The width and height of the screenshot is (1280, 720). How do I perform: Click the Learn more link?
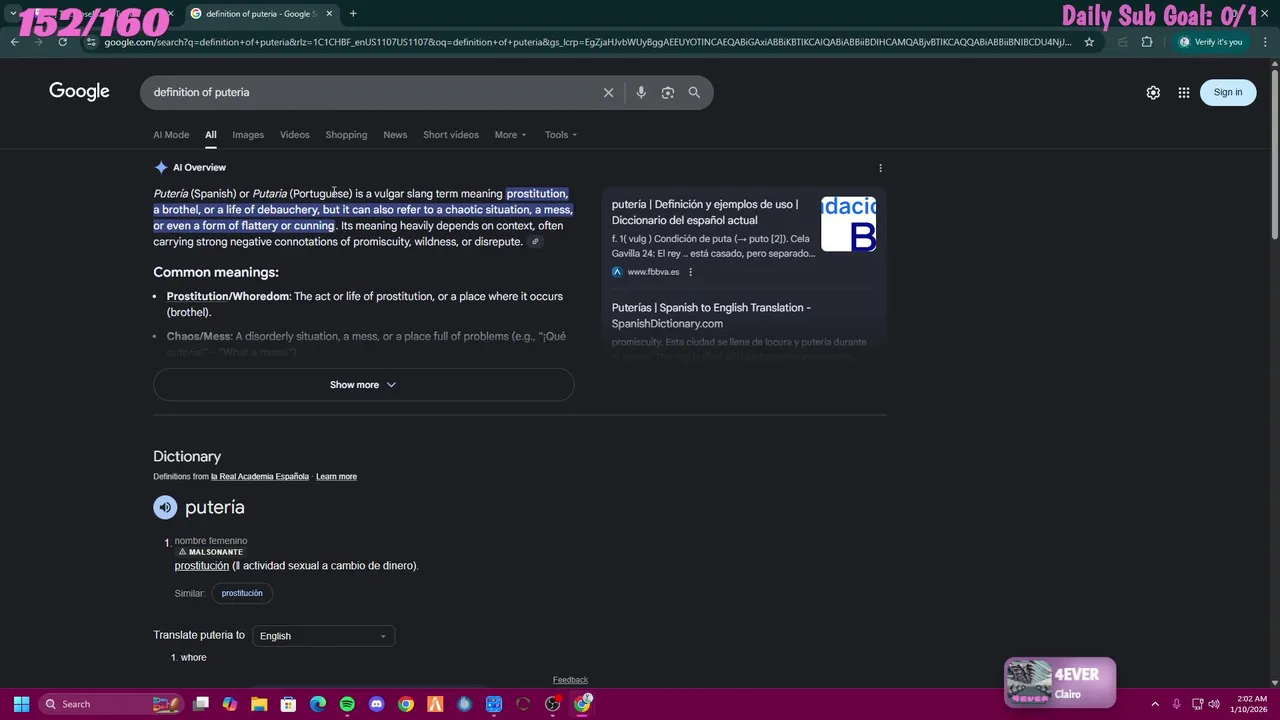[x=336, y=477]
